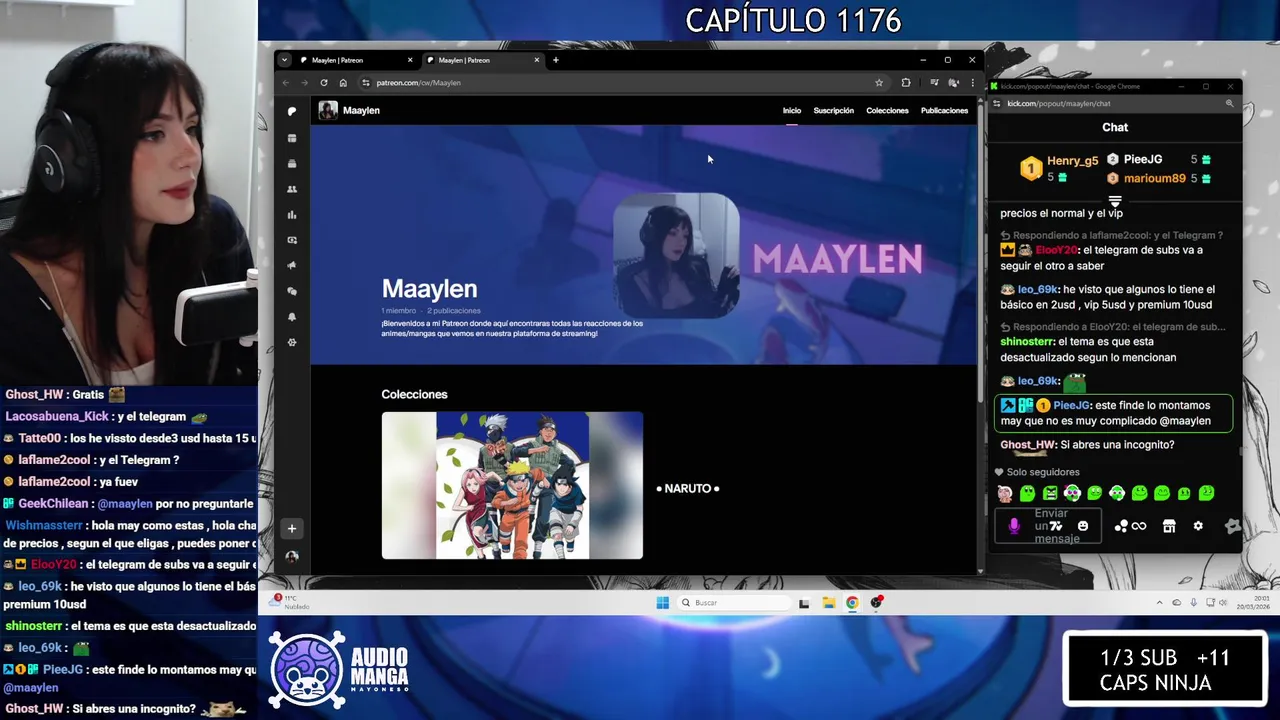Open the chats bubble icon in Patreon sidebar
Screen dimensions: 1280x720
pos(292,291)
